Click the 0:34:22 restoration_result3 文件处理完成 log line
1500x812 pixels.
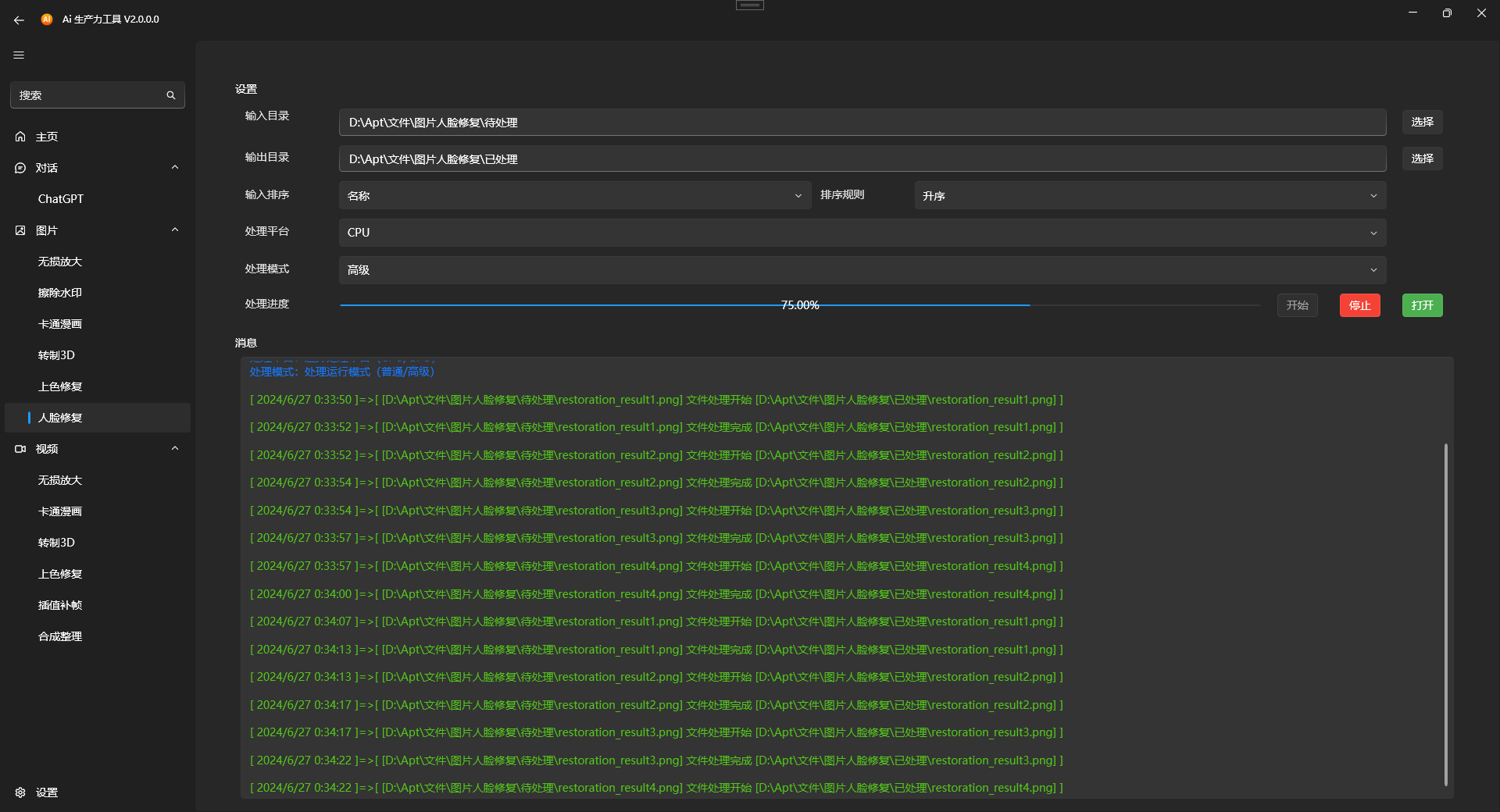(x=656, y=760)
